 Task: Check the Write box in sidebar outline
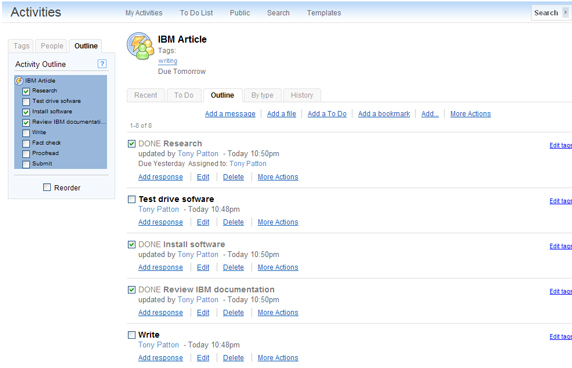tap(26, 133)
